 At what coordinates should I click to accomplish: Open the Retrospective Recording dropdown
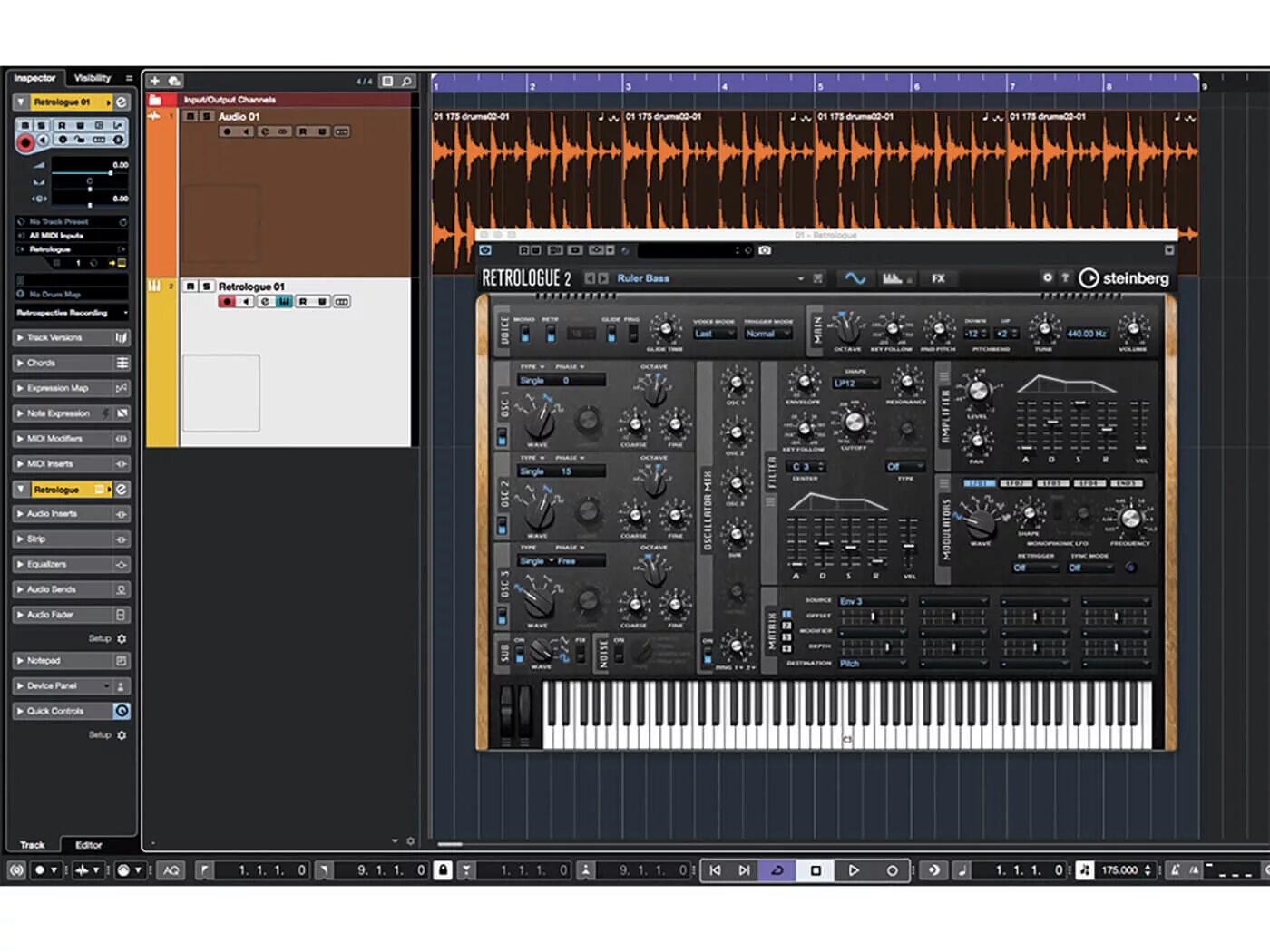point(71,313)
